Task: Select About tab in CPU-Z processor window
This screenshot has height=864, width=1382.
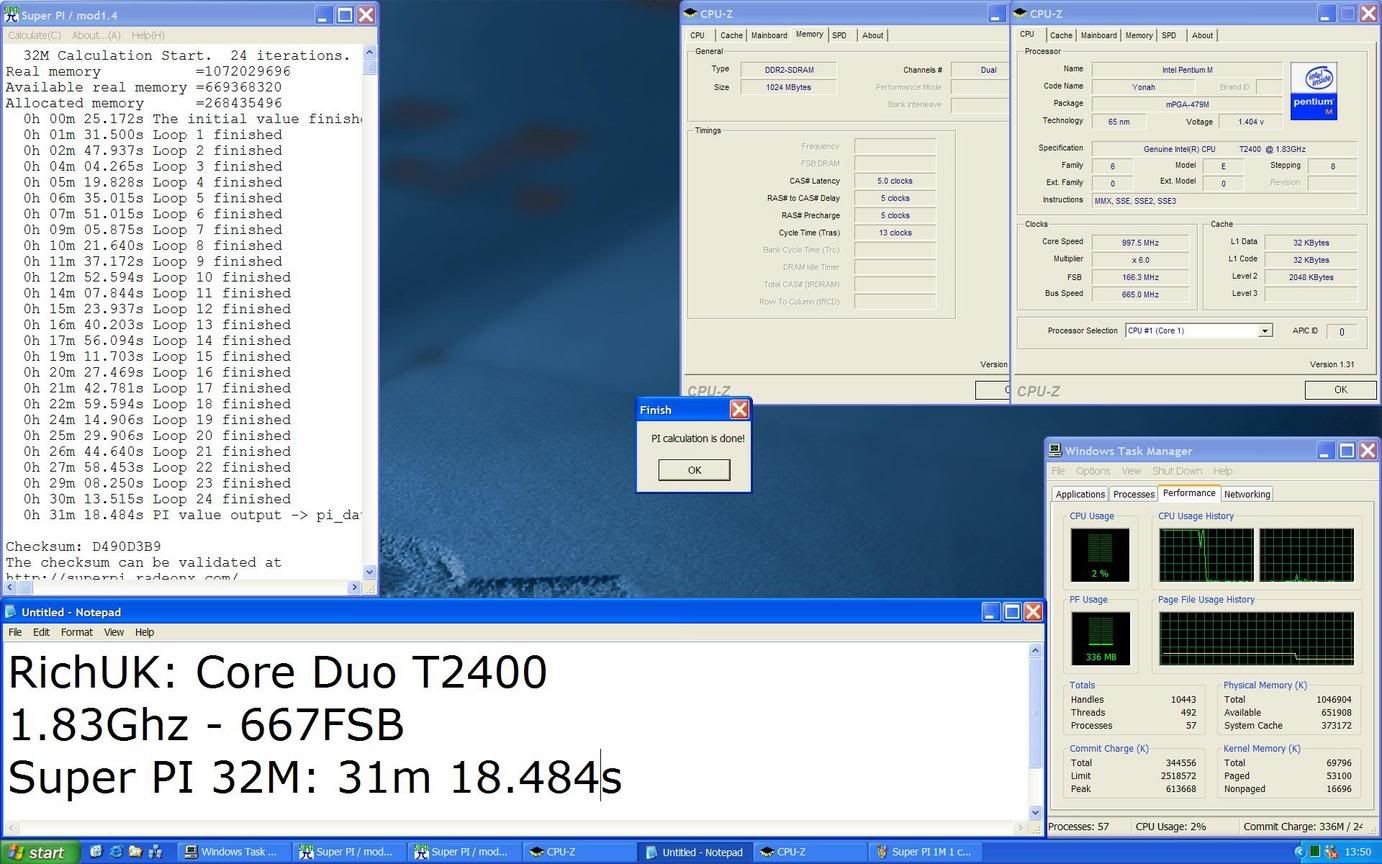Action: point(1202,35)
